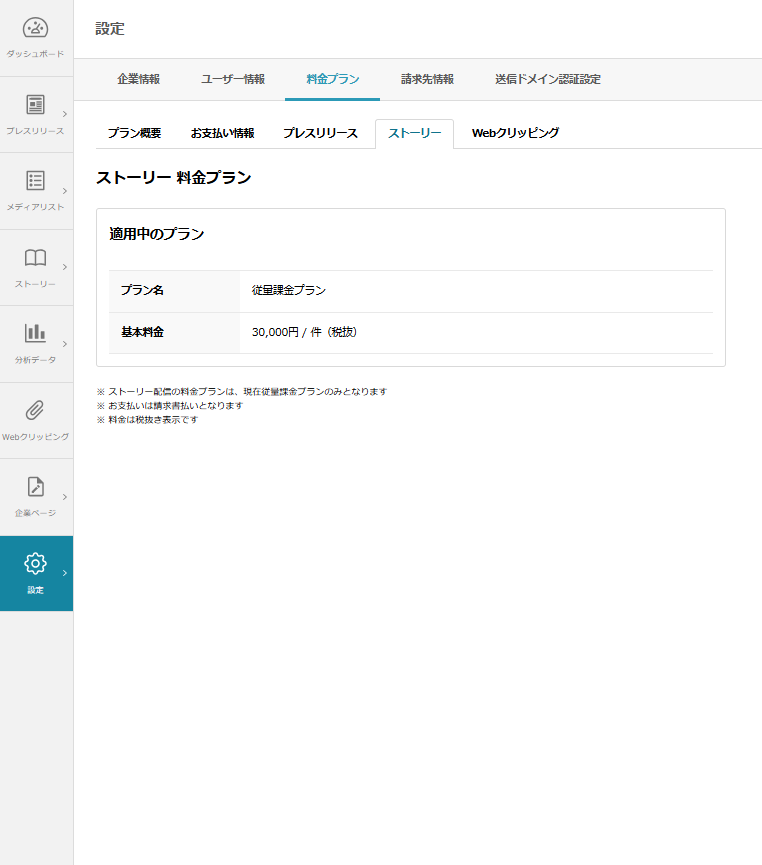Switch to the 企業情報 tab
The height and width of the screenshot is (865, 762).
[138, 79]
